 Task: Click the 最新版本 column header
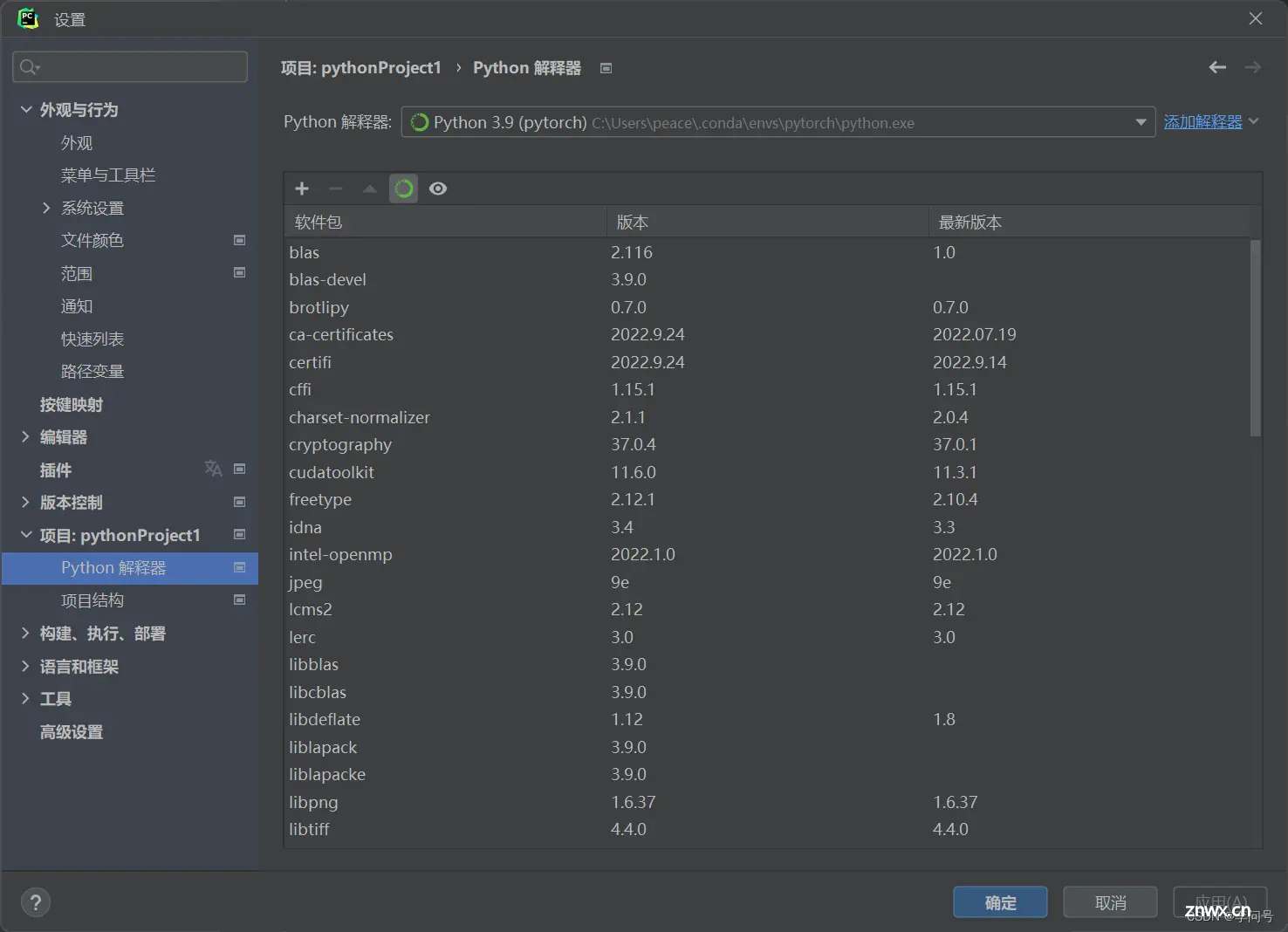[1090, 222]
